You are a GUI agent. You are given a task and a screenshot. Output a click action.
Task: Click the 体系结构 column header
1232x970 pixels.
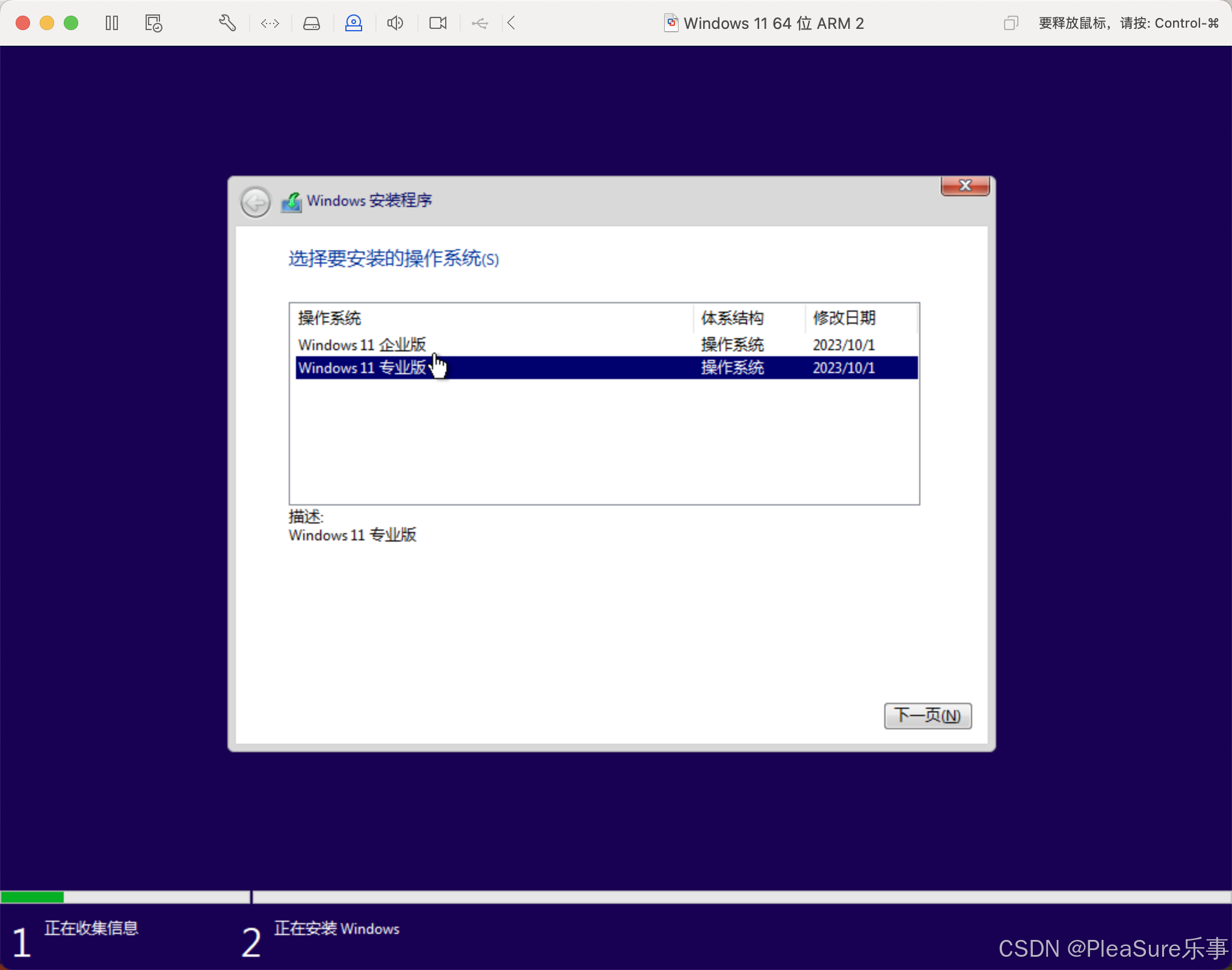point(750,318)
